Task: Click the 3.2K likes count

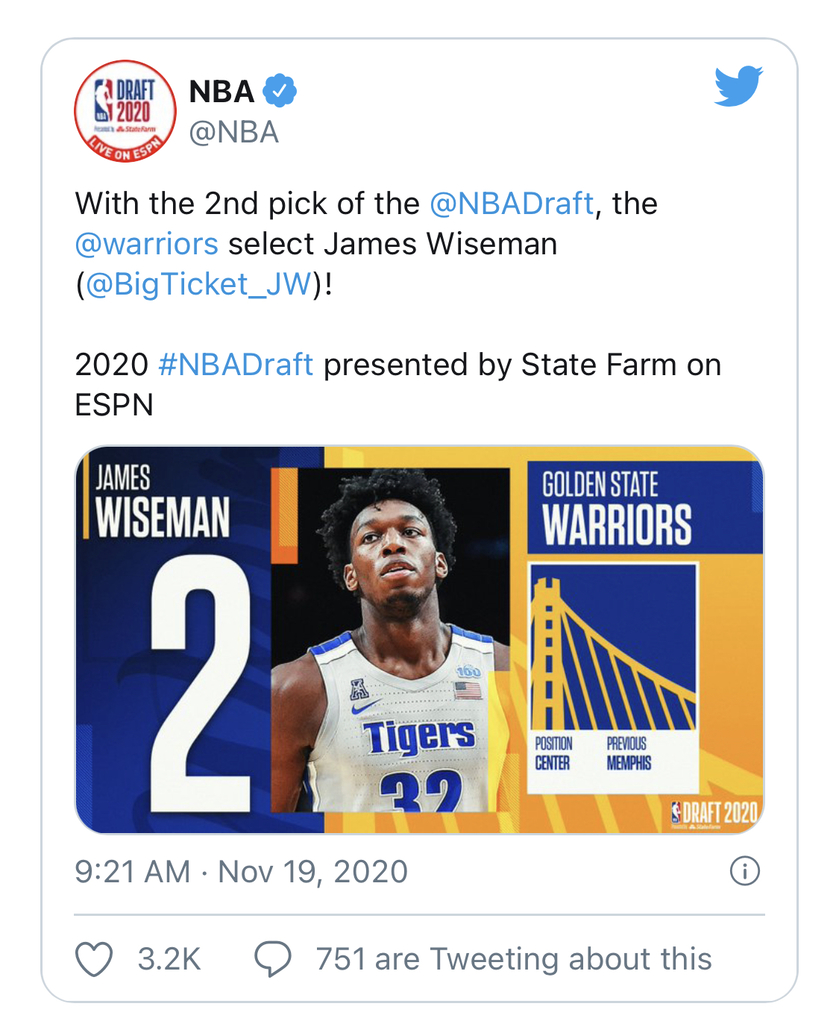Action: [x=169, y=959]
